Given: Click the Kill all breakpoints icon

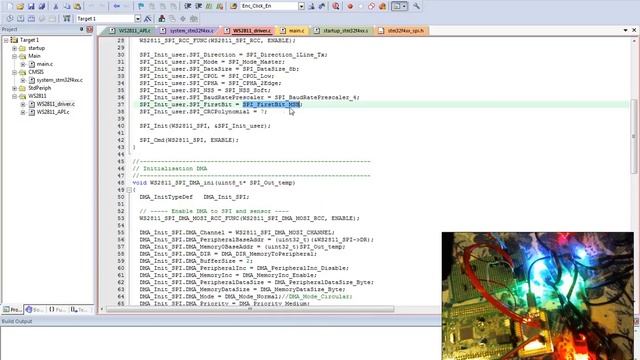Looking at the screenshot, I should pyautogui.click(x=382, y=6).
